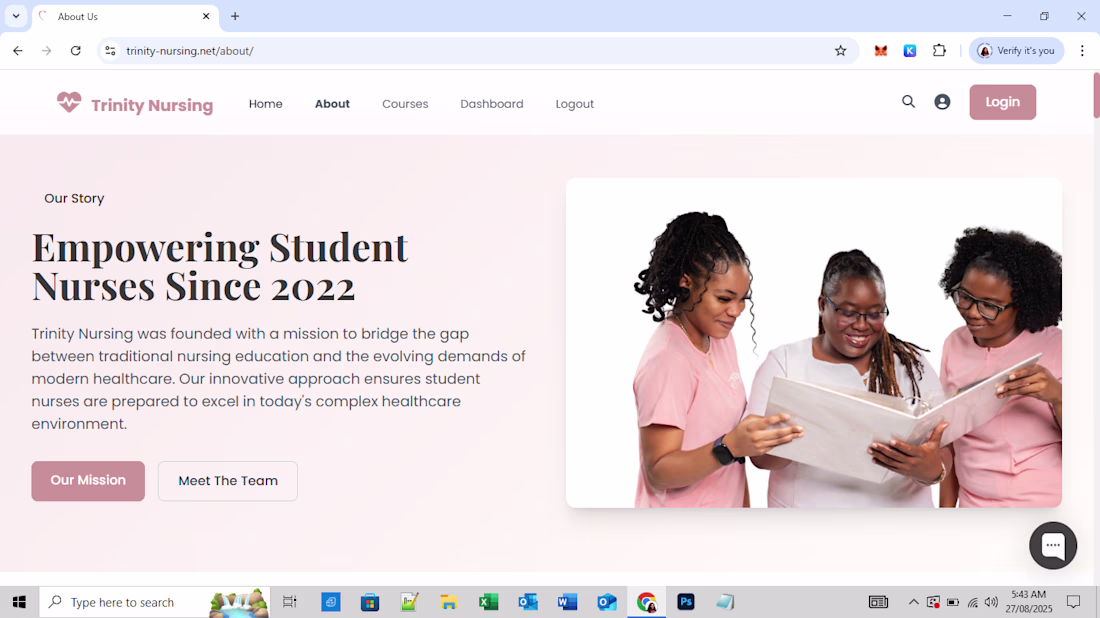Click the Verify it's you profile button
The width and height of the screenshot is (1100, 618).
(x=1017, y=51)
